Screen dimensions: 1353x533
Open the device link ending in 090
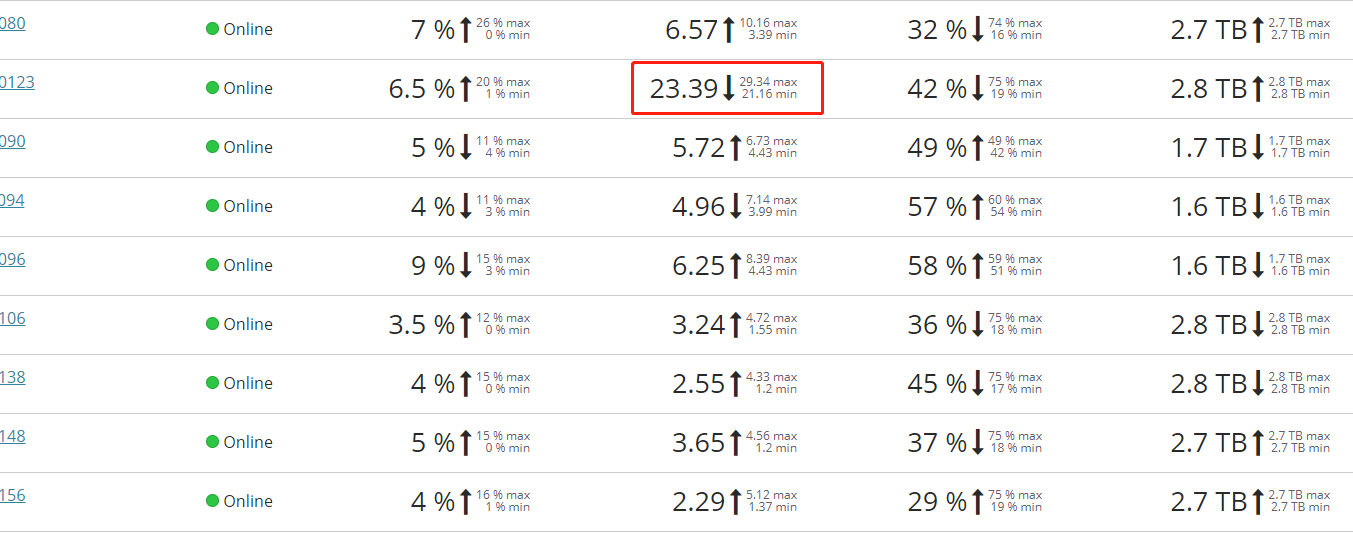(12, 141)
